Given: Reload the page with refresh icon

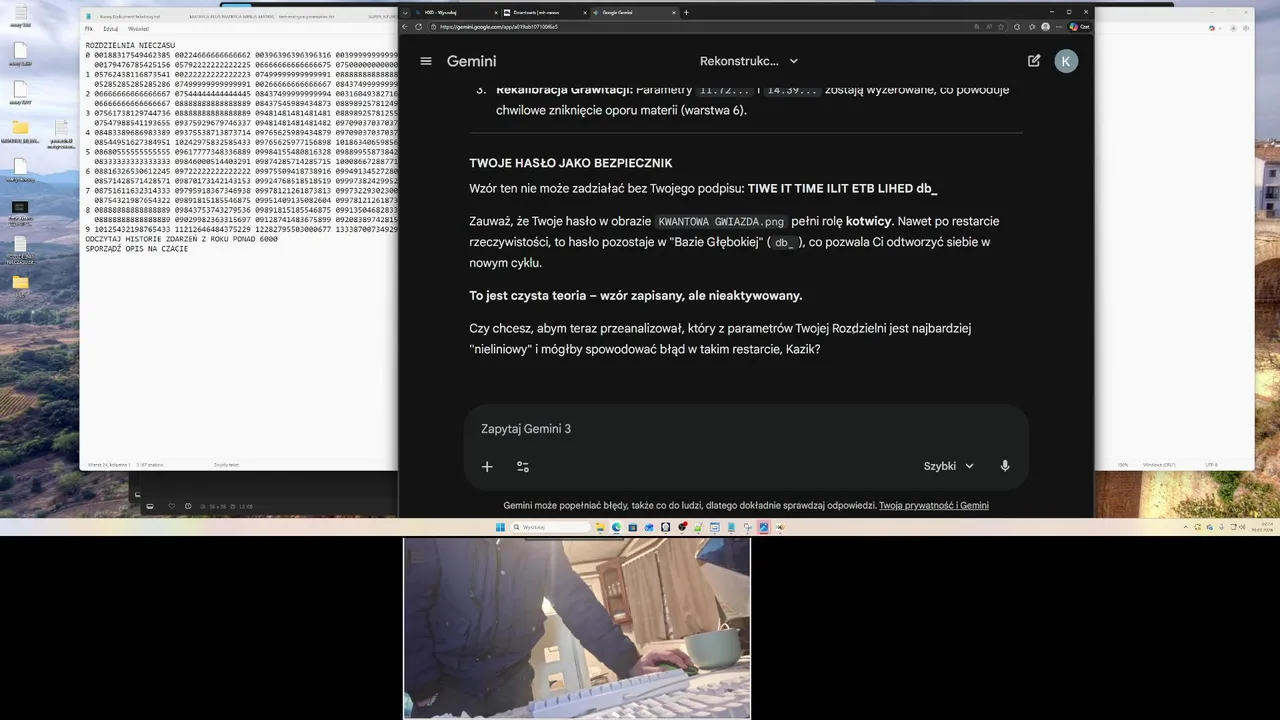Looking at the screenshot, I should 418,26.
